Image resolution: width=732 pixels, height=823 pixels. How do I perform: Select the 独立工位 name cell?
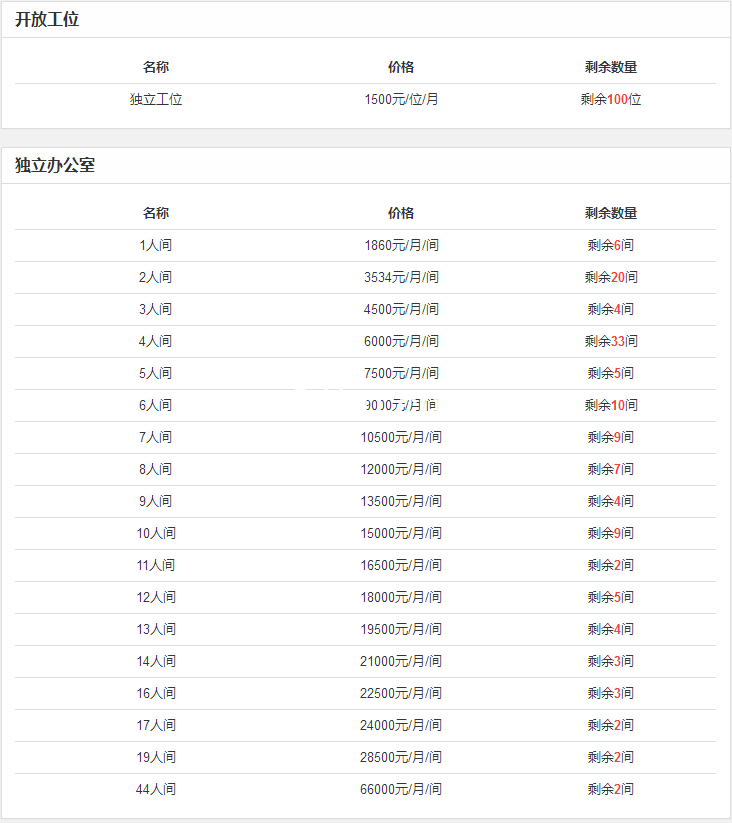click(x=156, y=99)
